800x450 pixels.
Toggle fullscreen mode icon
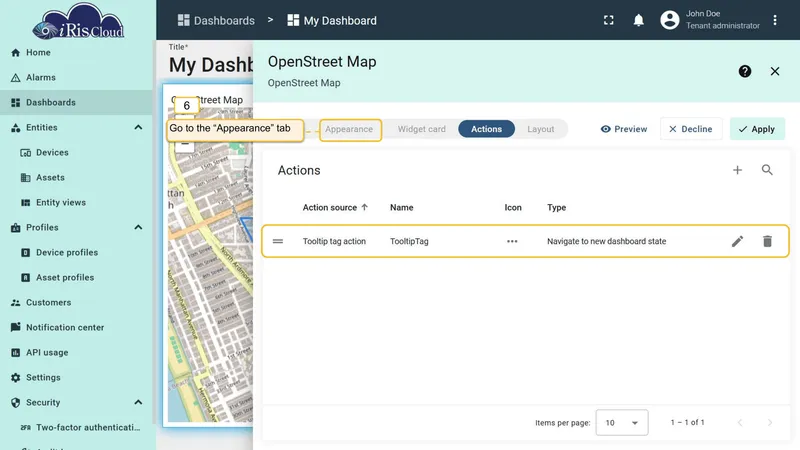click(x=609, y=20)
